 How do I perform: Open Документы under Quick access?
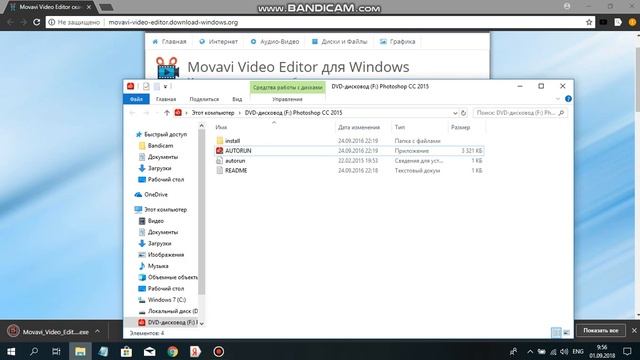(x=162, y=157)
